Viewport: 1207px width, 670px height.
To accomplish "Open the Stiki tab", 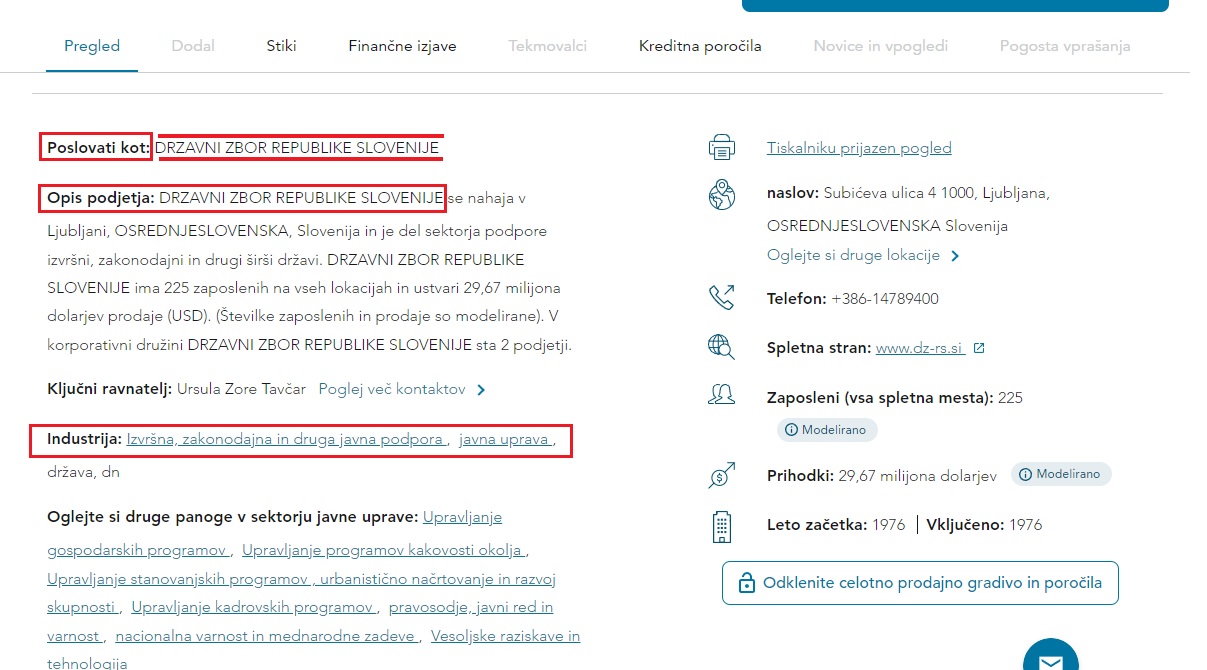I will 282,46.
